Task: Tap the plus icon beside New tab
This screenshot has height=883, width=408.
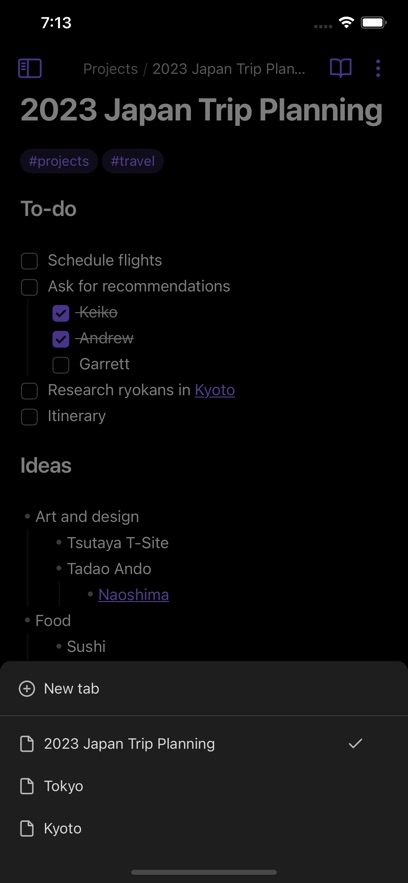Action: (x=26, y=688)
